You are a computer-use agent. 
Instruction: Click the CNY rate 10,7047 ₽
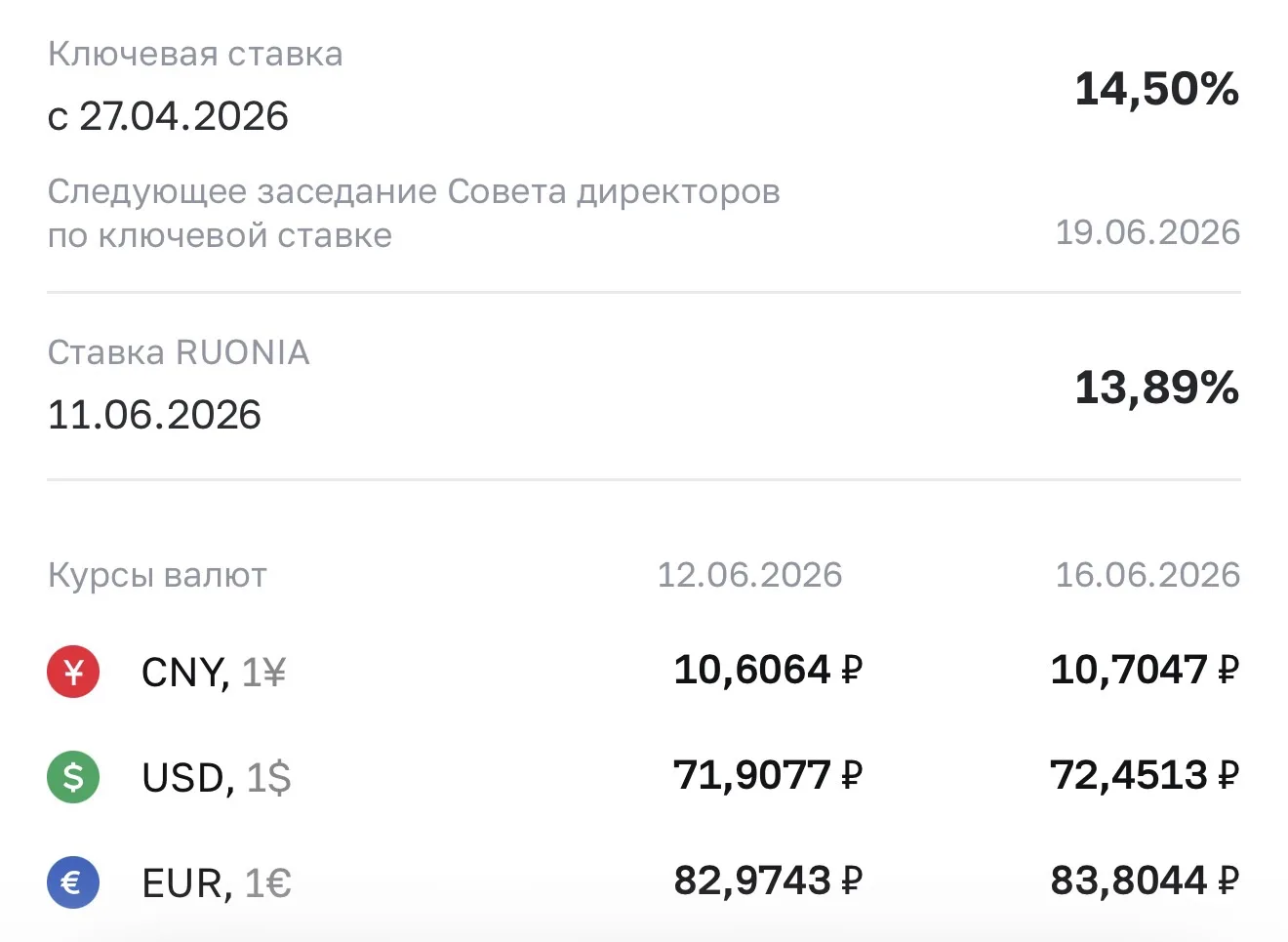pos(1145,670)
